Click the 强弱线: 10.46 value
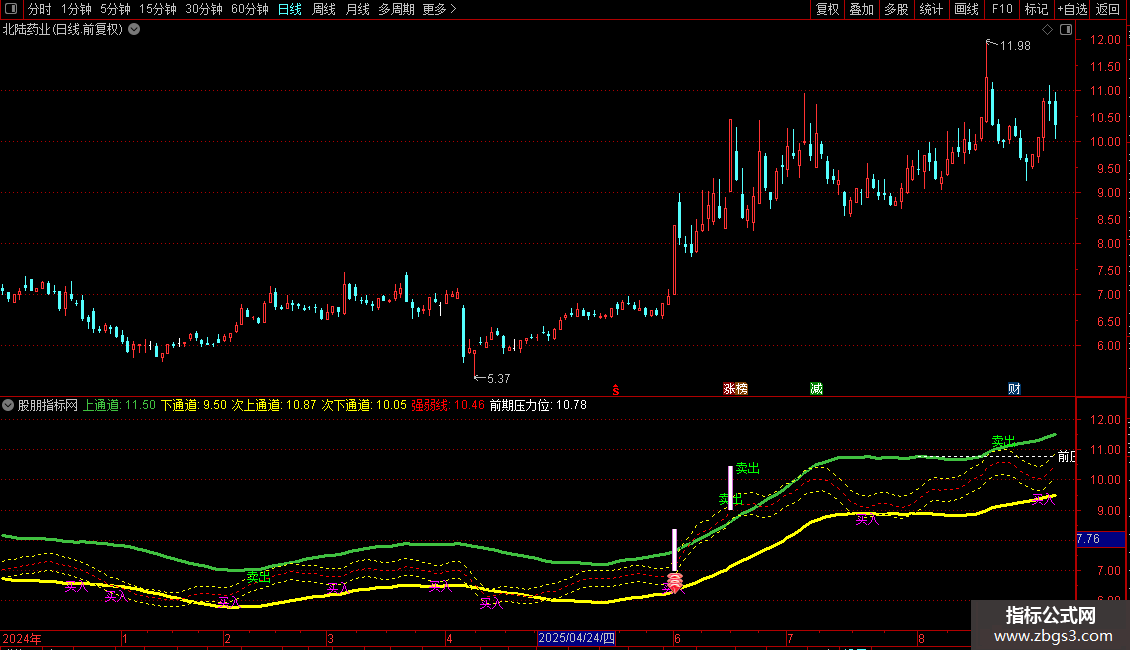 (448, 405)
